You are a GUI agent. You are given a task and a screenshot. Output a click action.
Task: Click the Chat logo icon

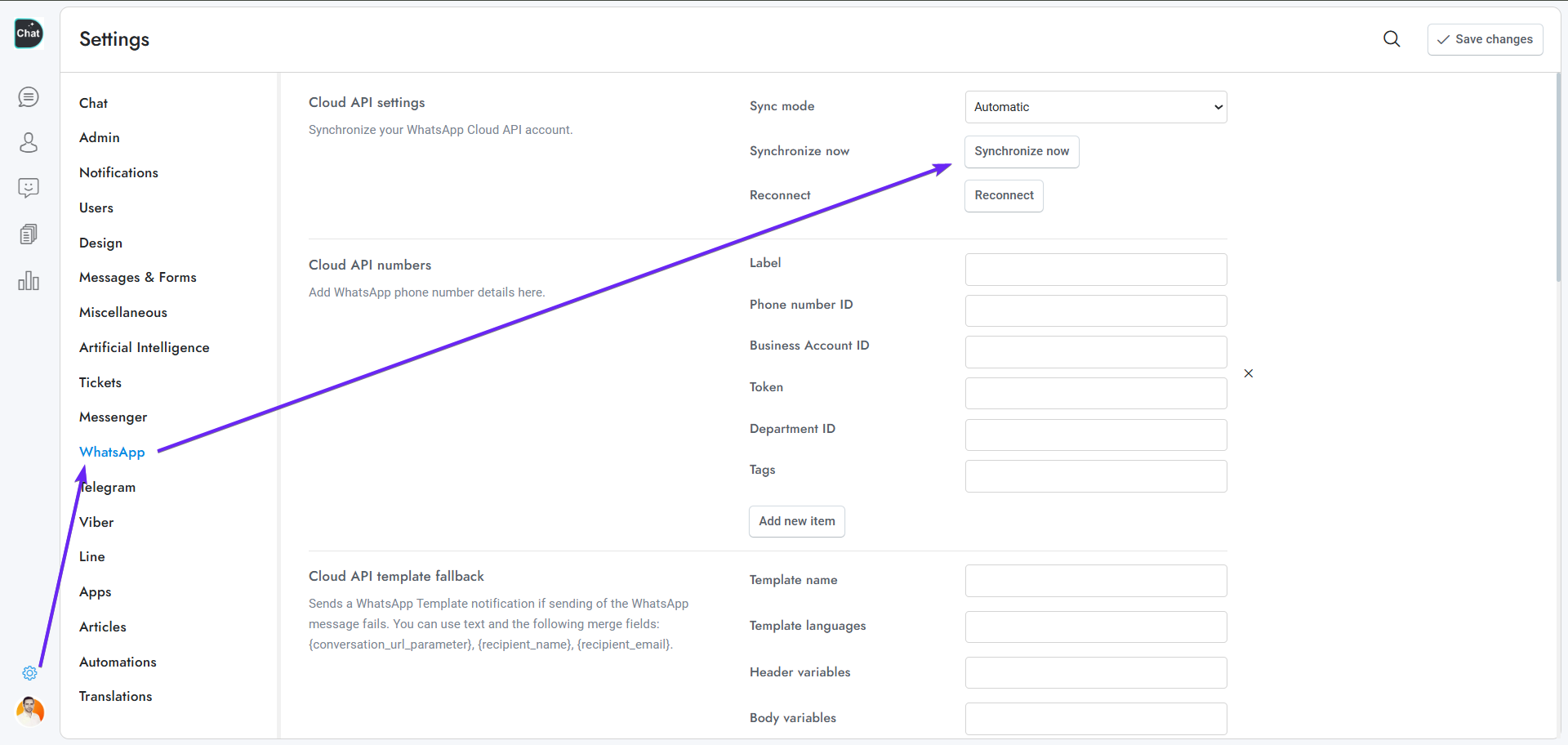29,33
